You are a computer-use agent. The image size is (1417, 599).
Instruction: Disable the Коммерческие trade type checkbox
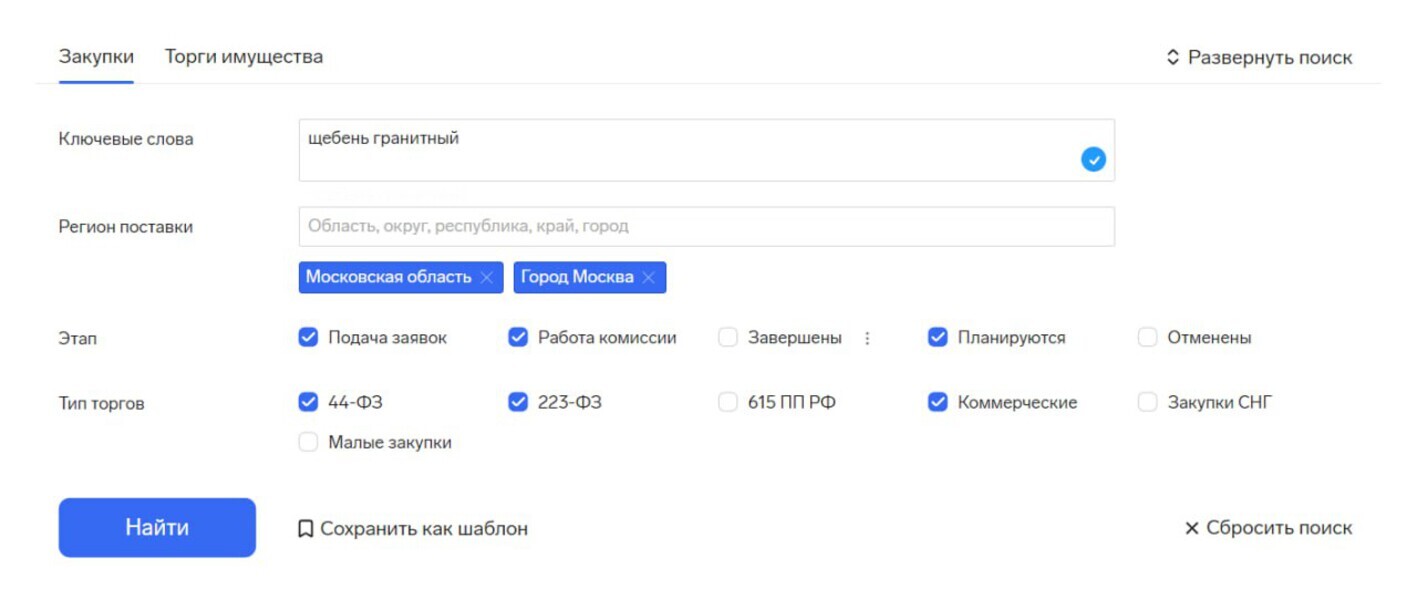pyautogui.click(x=938, y=403)
